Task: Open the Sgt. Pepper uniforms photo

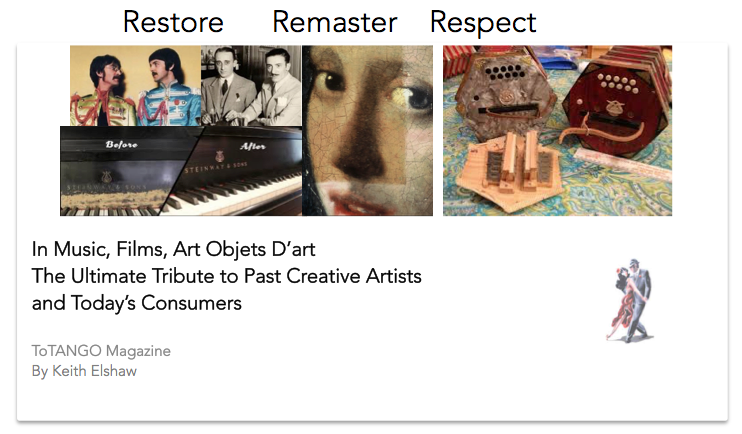Action: (x=135, y=86)
